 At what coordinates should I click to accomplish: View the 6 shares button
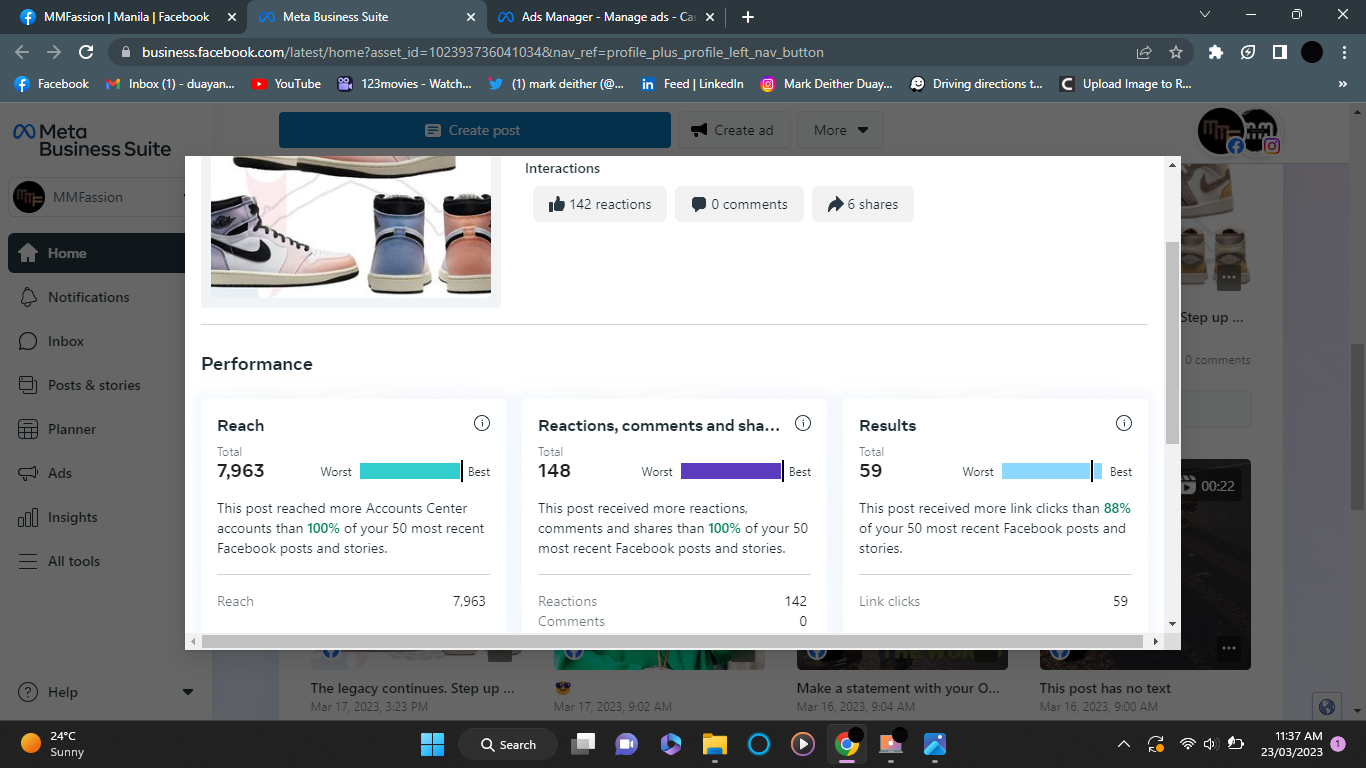(x=863, y=204)
